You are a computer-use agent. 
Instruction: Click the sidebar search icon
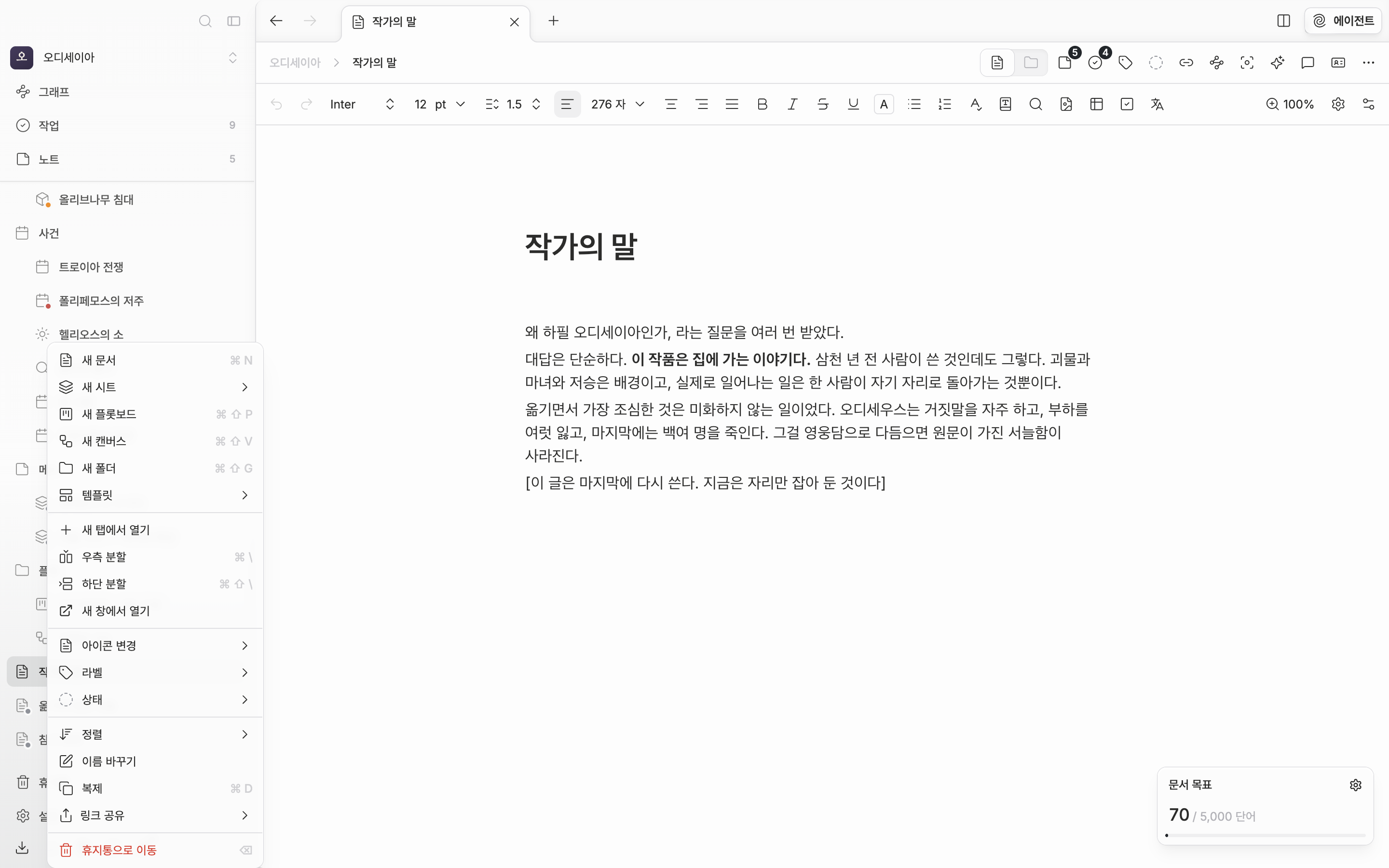205,21
